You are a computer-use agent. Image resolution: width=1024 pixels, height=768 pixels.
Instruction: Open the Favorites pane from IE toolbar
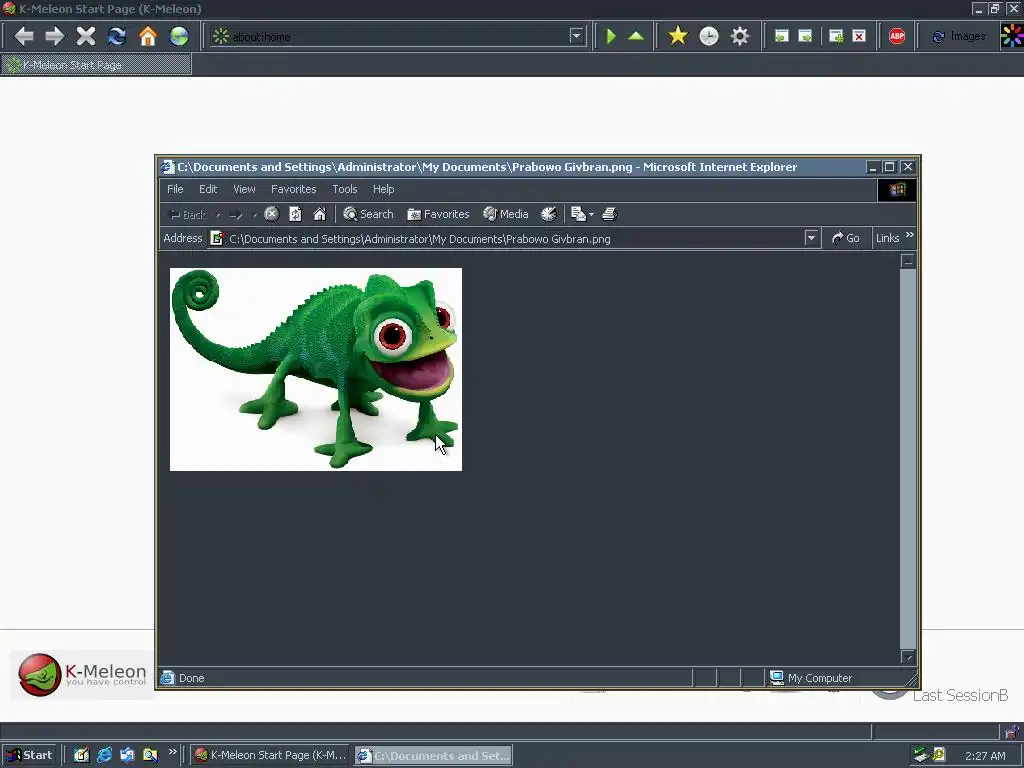(x=438, y=214)
